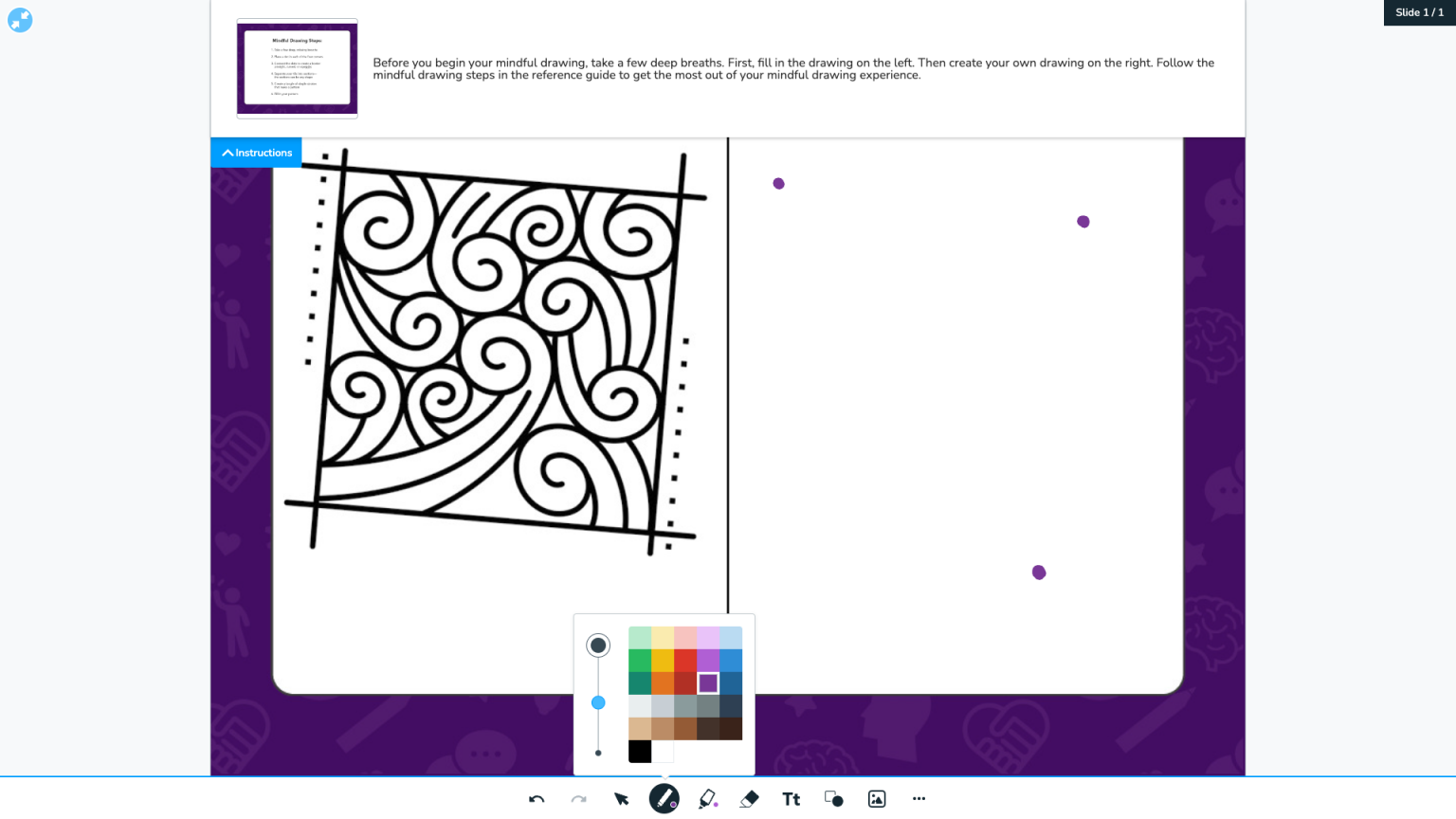This screenshot has width=1456, height=819.
Task: Select the pen drawing tool
Action: (x=664, y=799)
